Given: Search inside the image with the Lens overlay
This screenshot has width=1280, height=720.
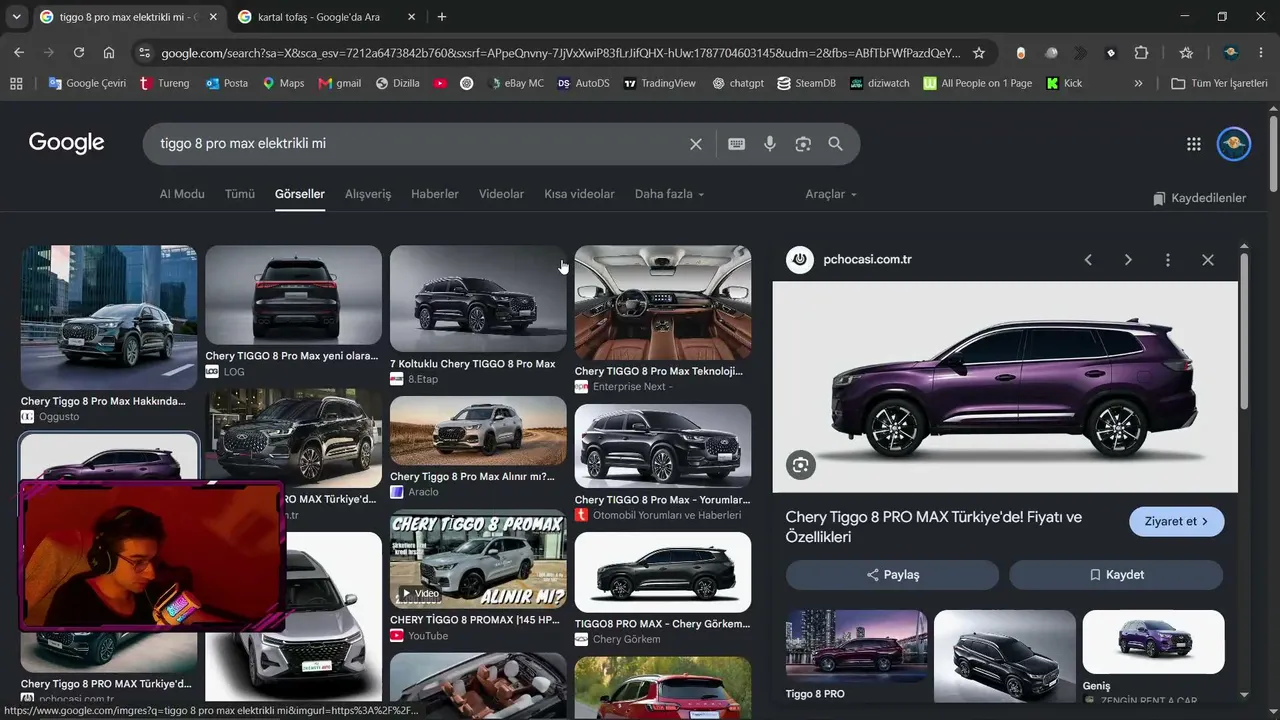Looking at the screenshot, I should point(800,465).
